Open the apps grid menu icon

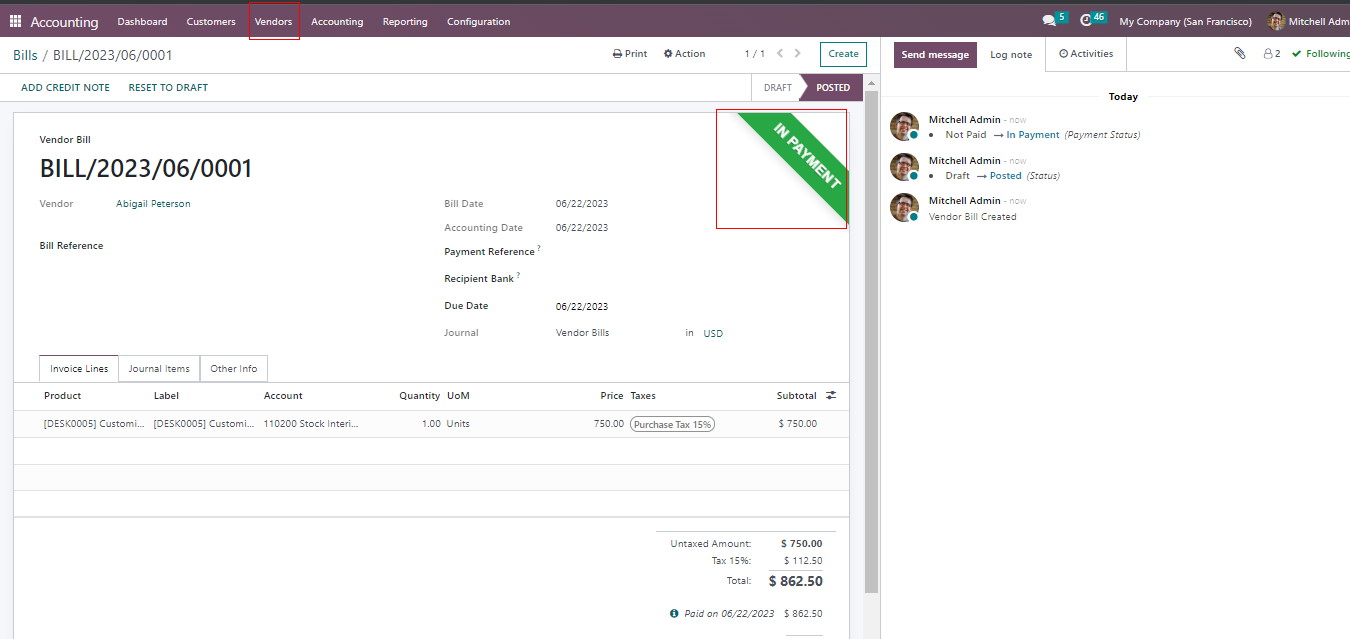[x=15, y=21]
